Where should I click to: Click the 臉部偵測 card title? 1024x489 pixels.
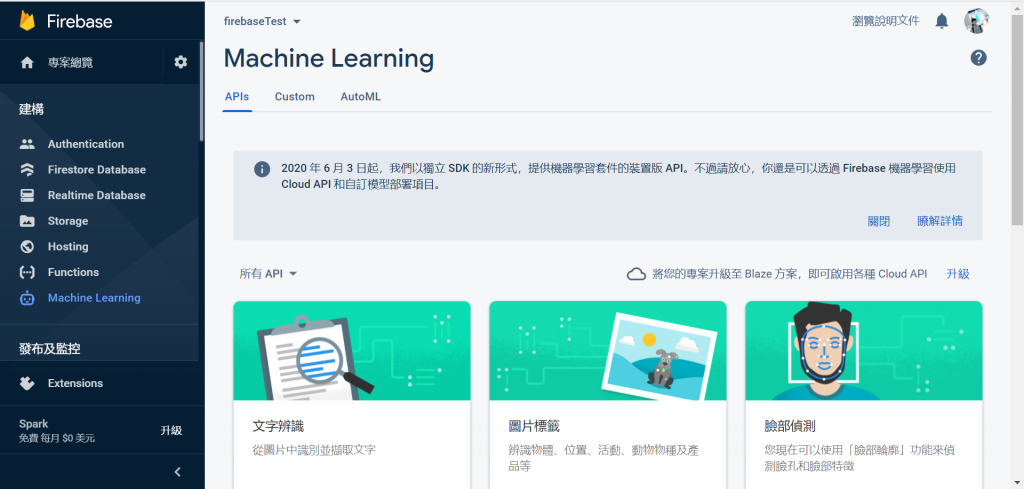790,427
